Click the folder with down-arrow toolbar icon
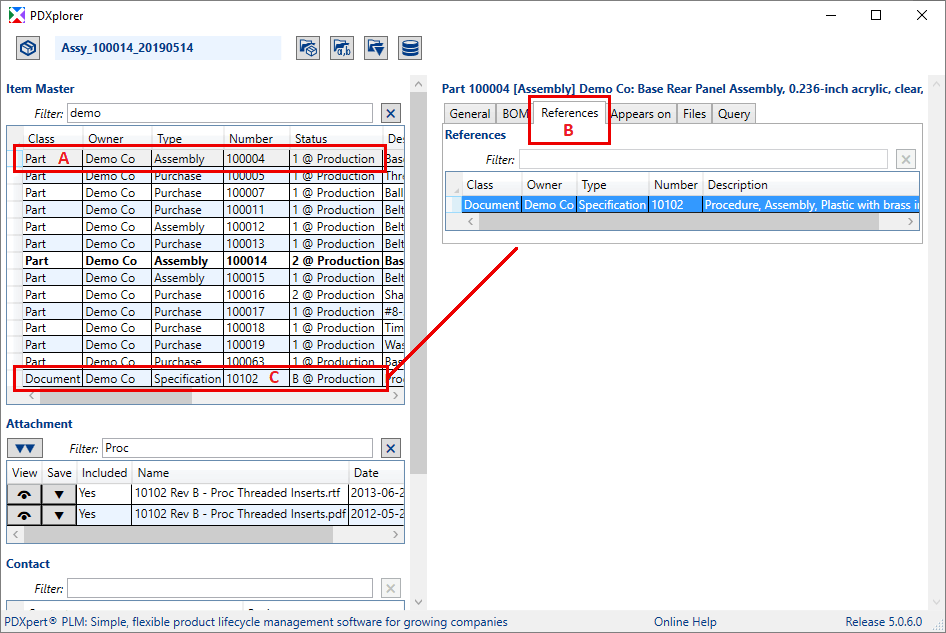This screenshot has height=633, width=946. 376,48
